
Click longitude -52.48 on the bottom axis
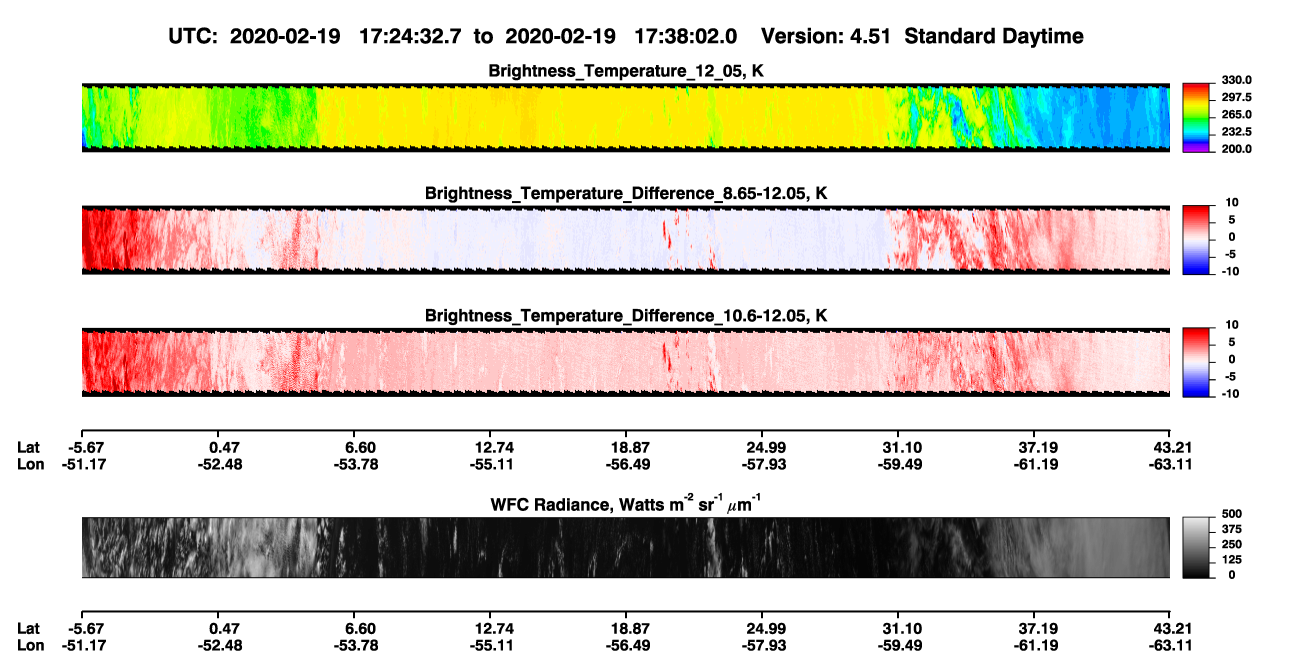point(220,645)
